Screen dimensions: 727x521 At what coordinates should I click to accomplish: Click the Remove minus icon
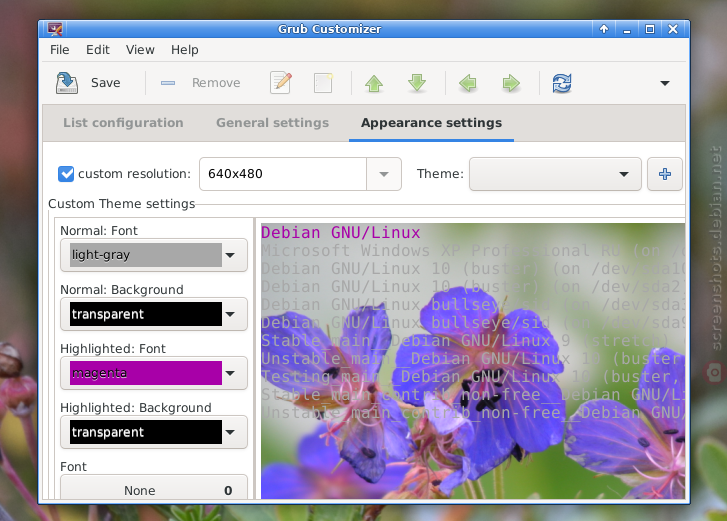pyautogui.click(x=168, y=83)
